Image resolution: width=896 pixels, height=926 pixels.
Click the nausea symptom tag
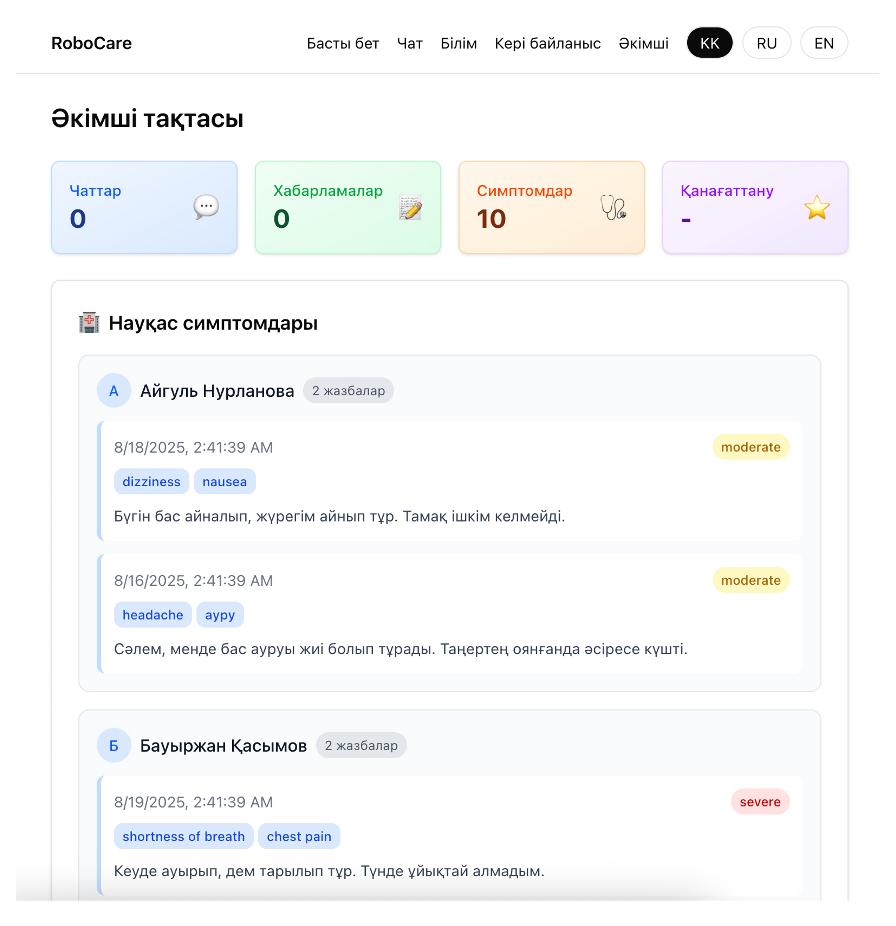(x=224, y=481)
